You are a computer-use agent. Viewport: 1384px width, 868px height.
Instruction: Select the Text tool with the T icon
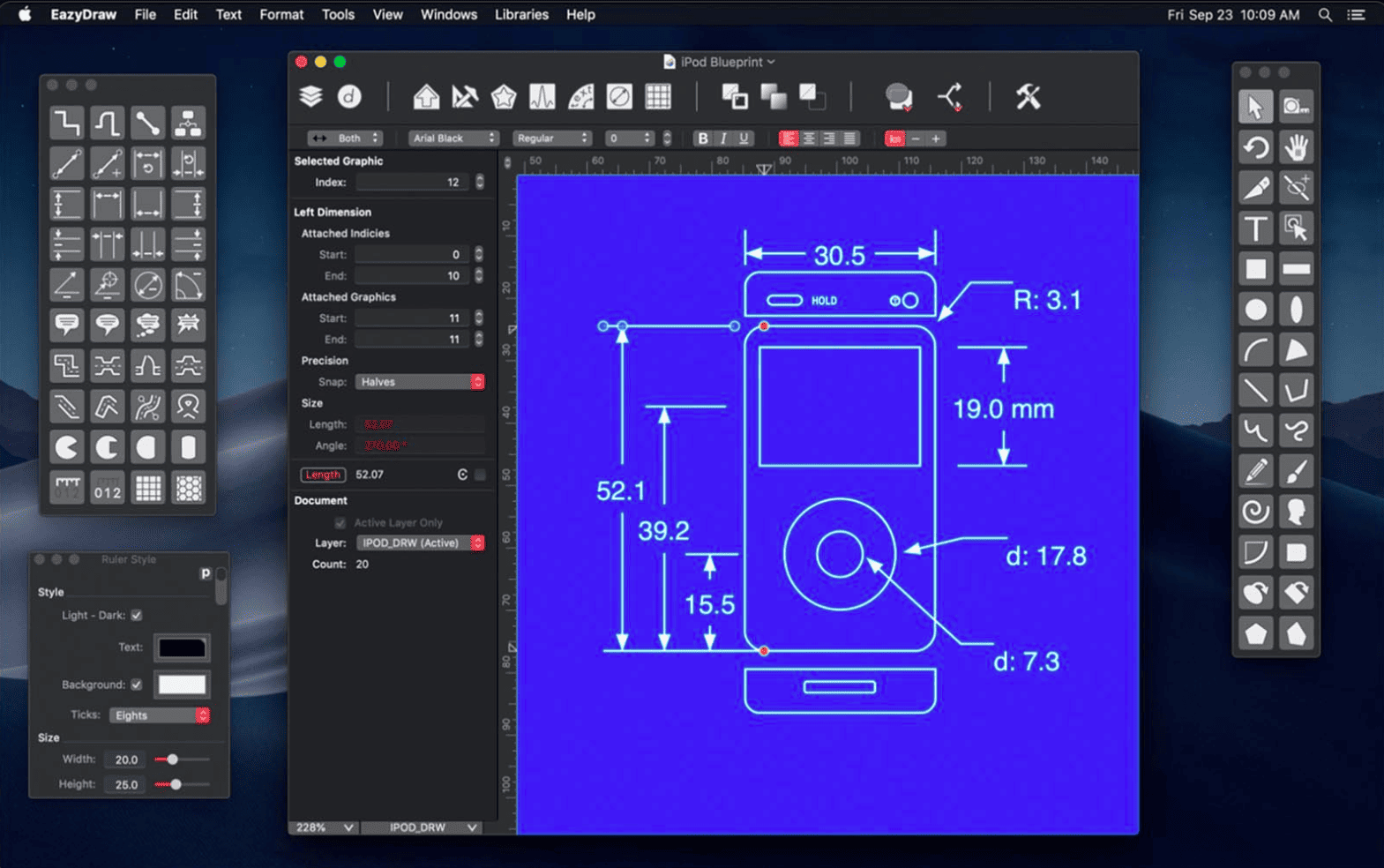click(x=1255, y=228)
